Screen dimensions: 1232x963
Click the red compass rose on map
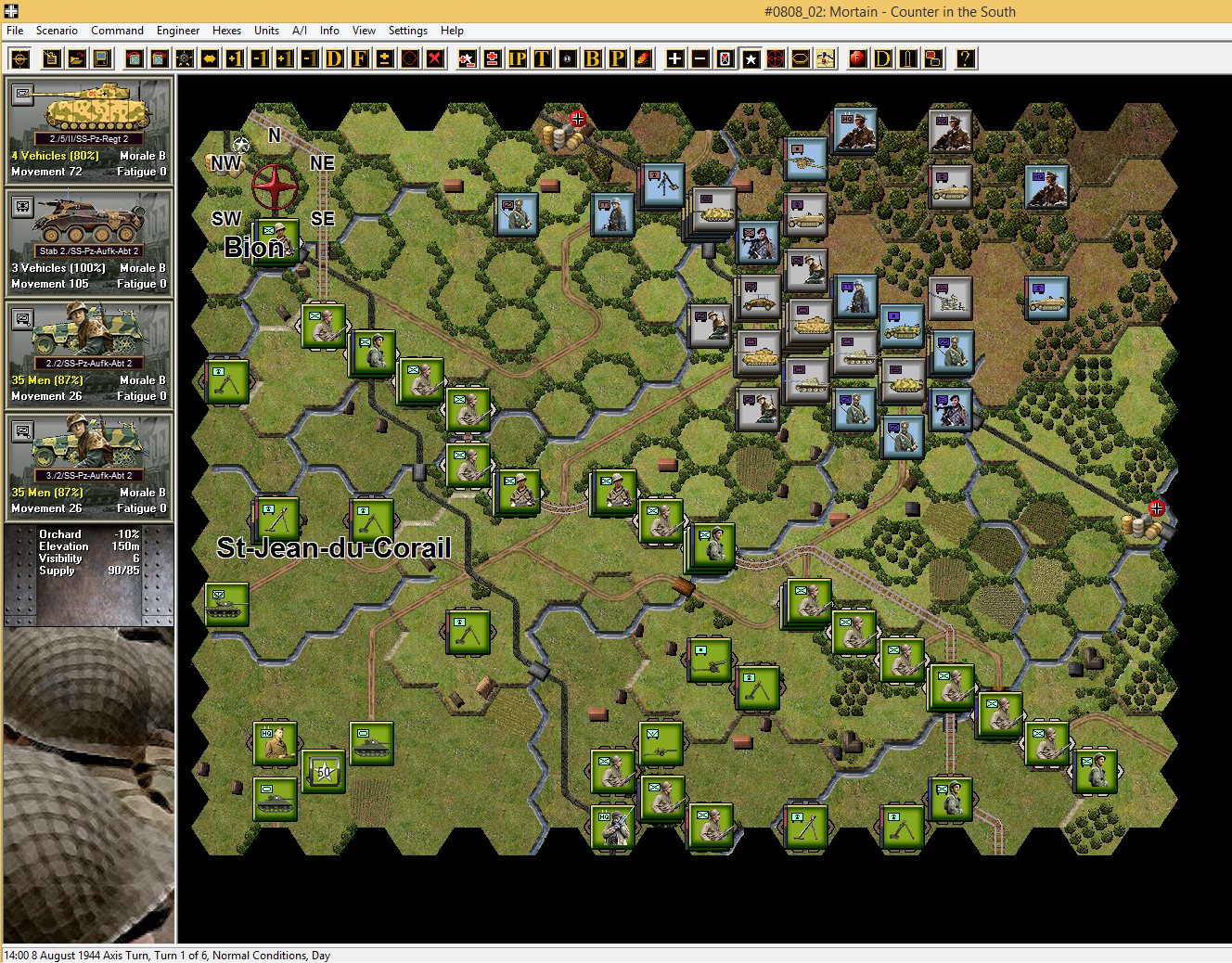click(x=276, y=188)
